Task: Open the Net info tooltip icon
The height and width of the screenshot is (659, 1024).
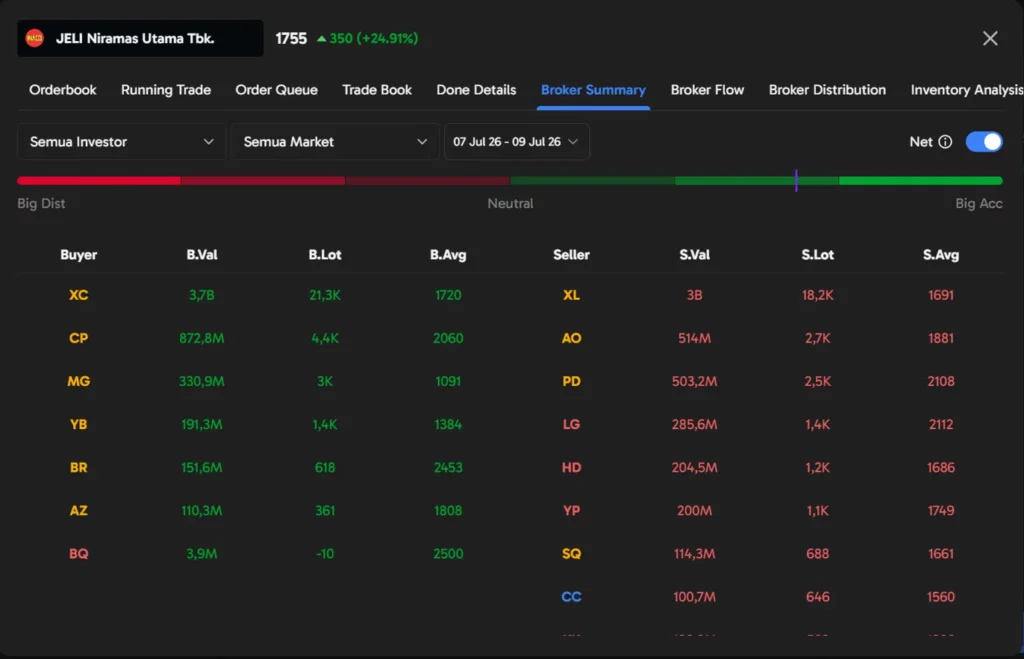Action: [945, 142]
